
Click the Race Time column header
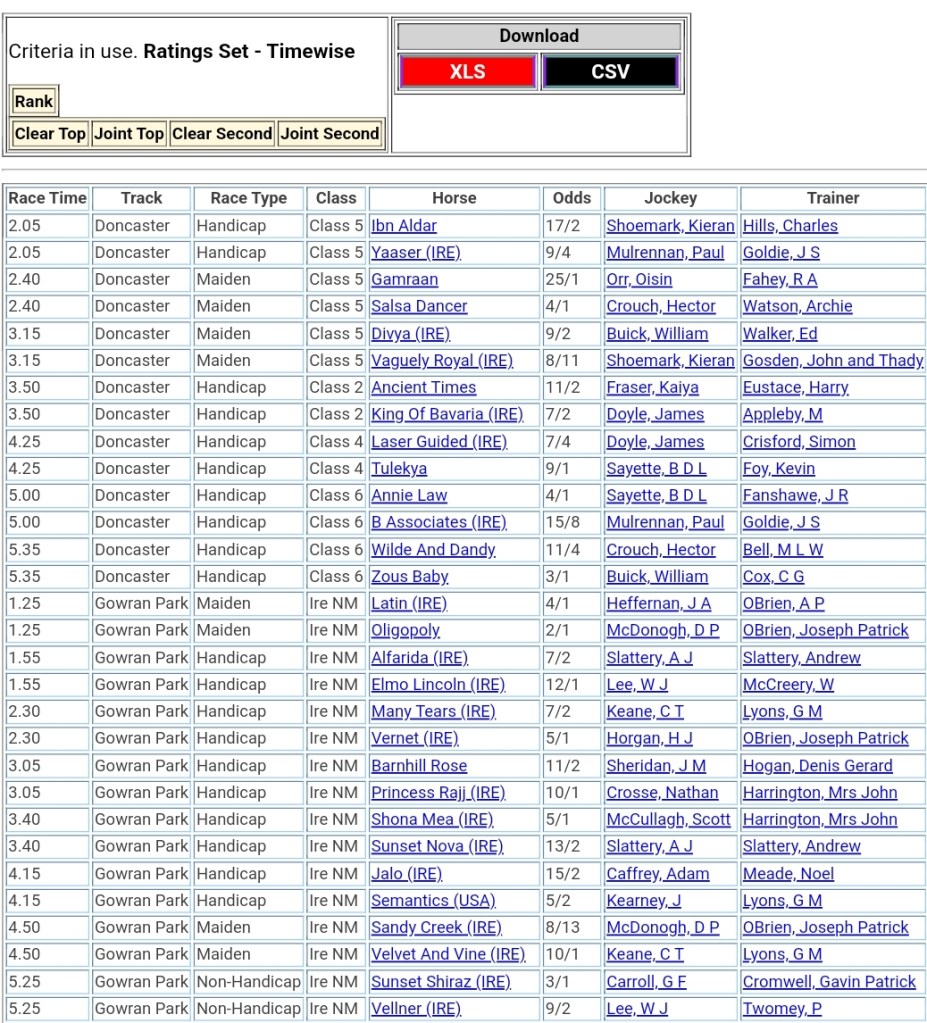47,198
